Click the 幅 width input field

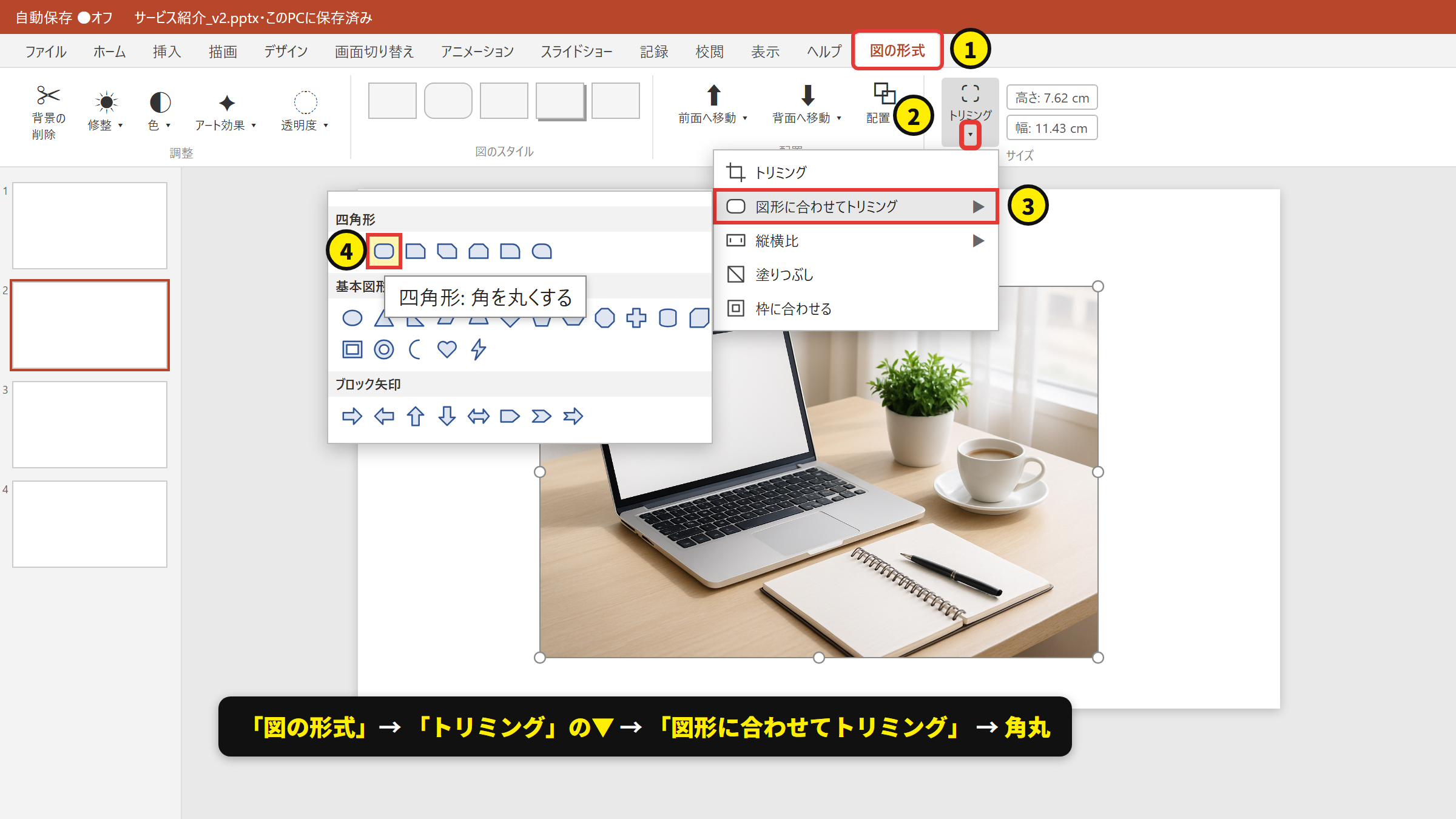(x=1052, y=128)
